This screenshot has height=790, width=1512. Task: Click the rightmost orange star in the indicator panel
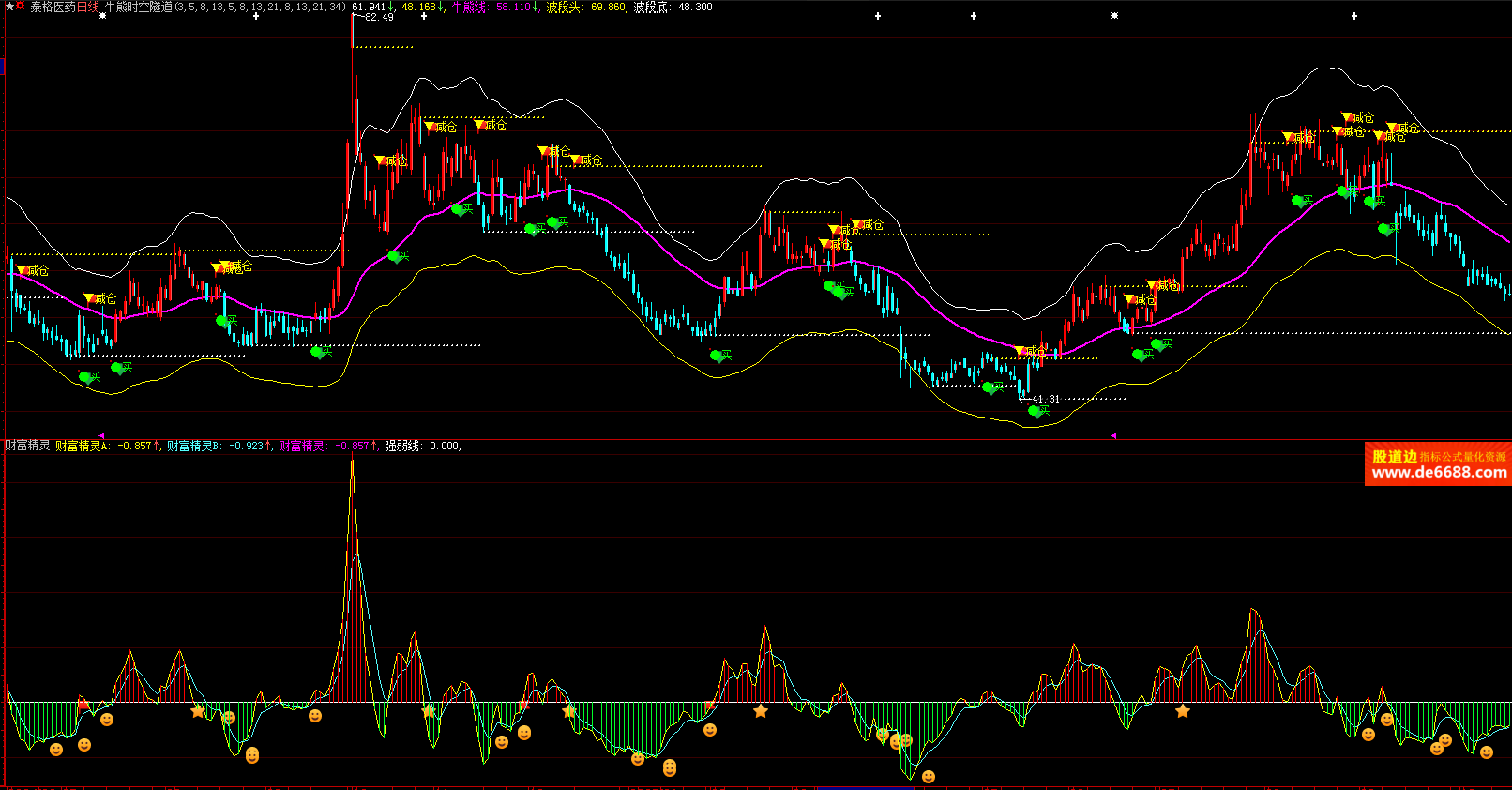pyautogui.click(x=1183, y=711)
